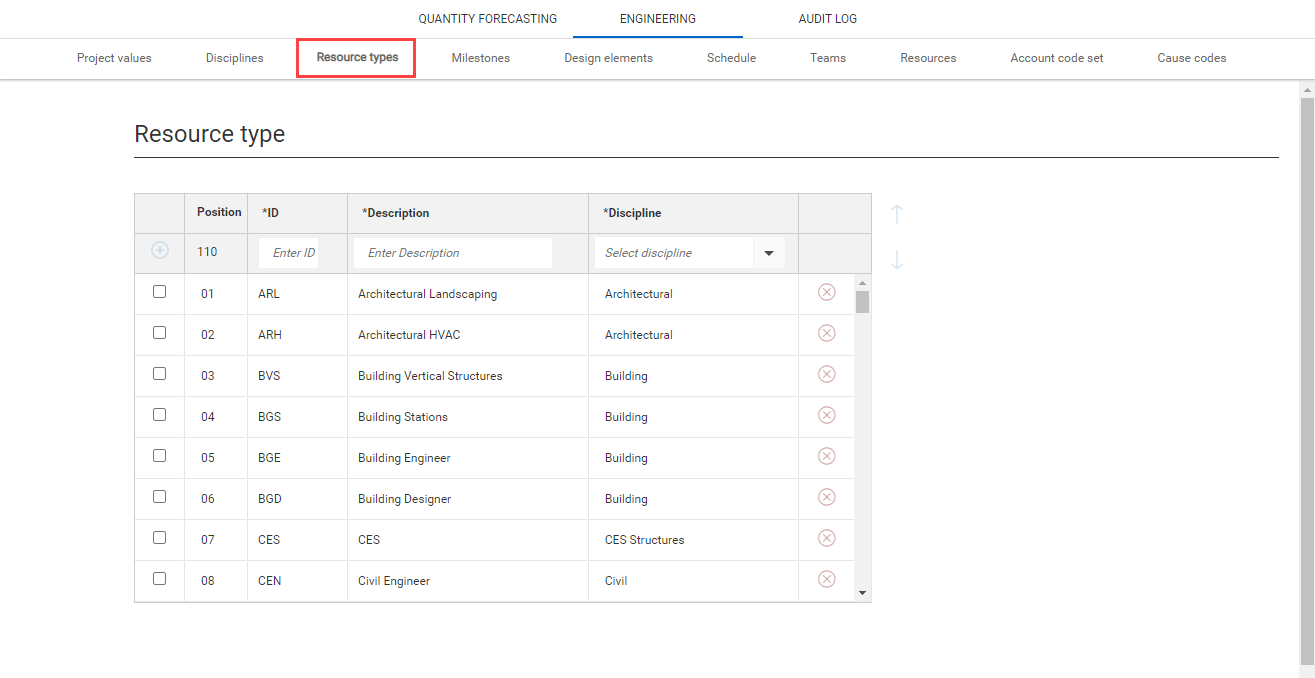Remove the Civil Engineer row
This screenshot has height=678, width=1315.
[x=827, y=579]
